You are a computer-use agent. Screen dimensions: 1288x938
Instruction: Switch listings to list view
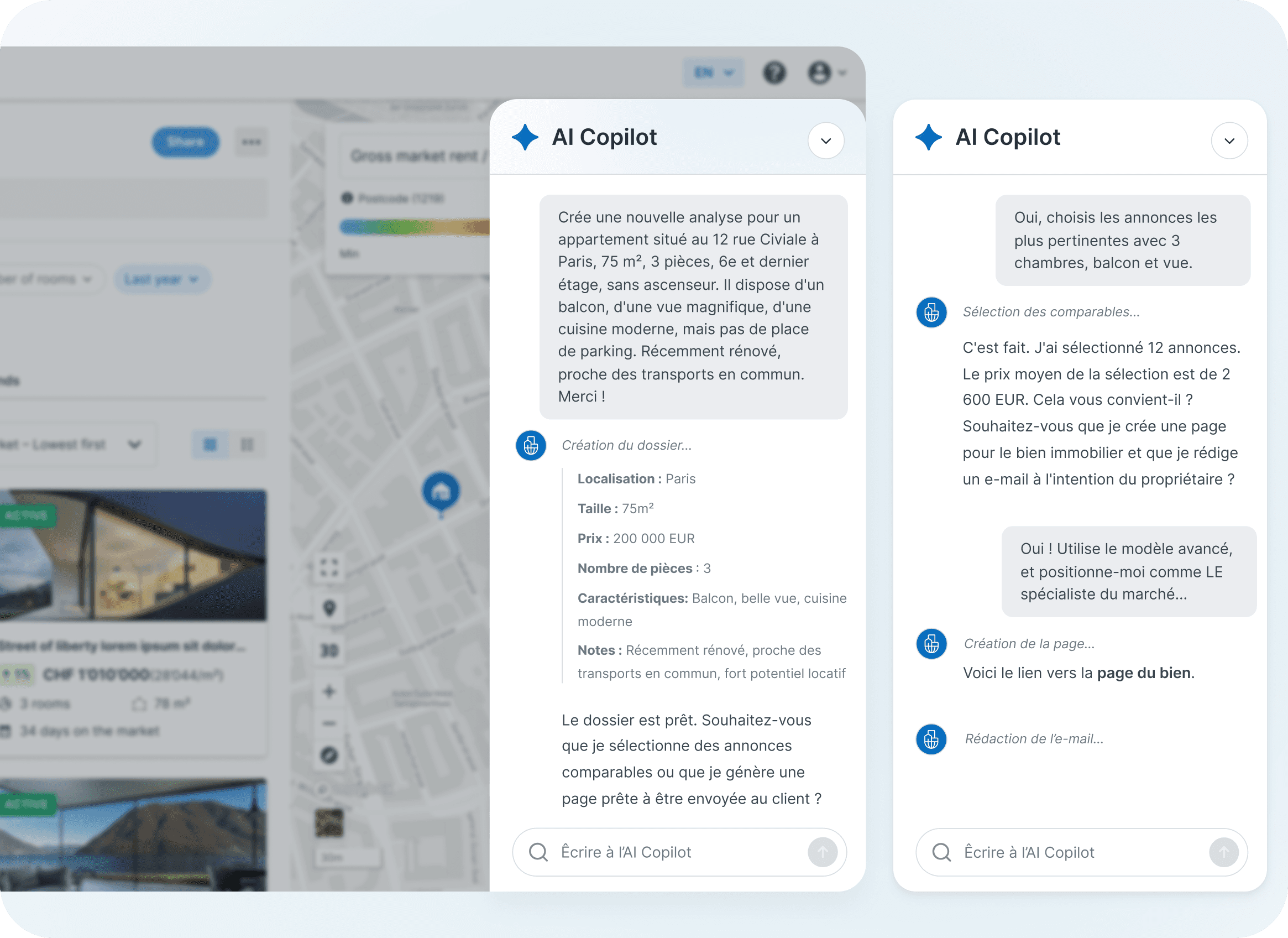(x=247, y=444)
